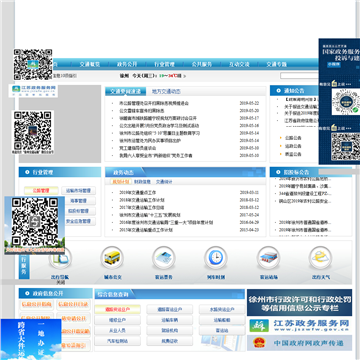The width and height of the screenshot is (360, 360).
Task: Open the travel weather sun-and-cloud icon
Action: click(321, 258)
